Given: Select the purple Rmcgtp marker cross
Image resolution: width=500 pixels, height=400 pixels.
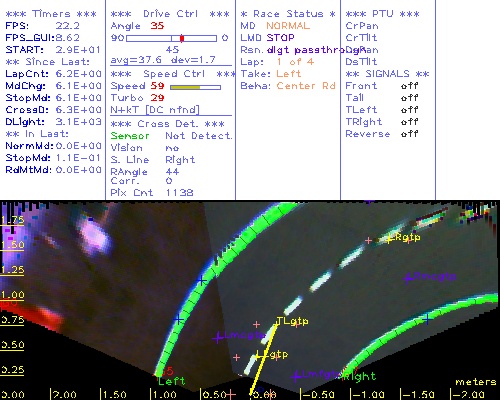Looking at the screenshot, I should (408, 278).
